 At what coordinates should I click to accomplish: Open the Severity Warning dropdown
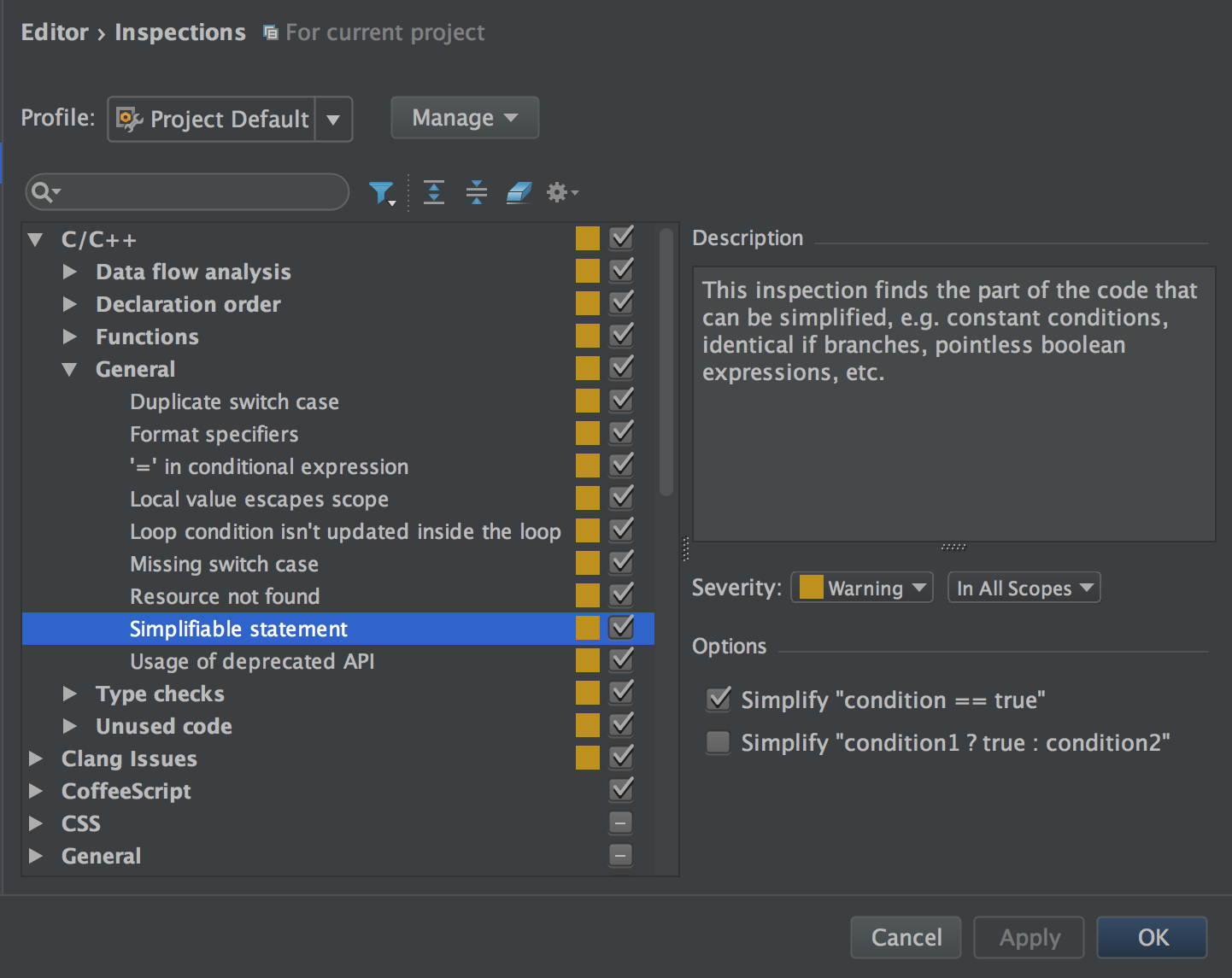point(862,588)
